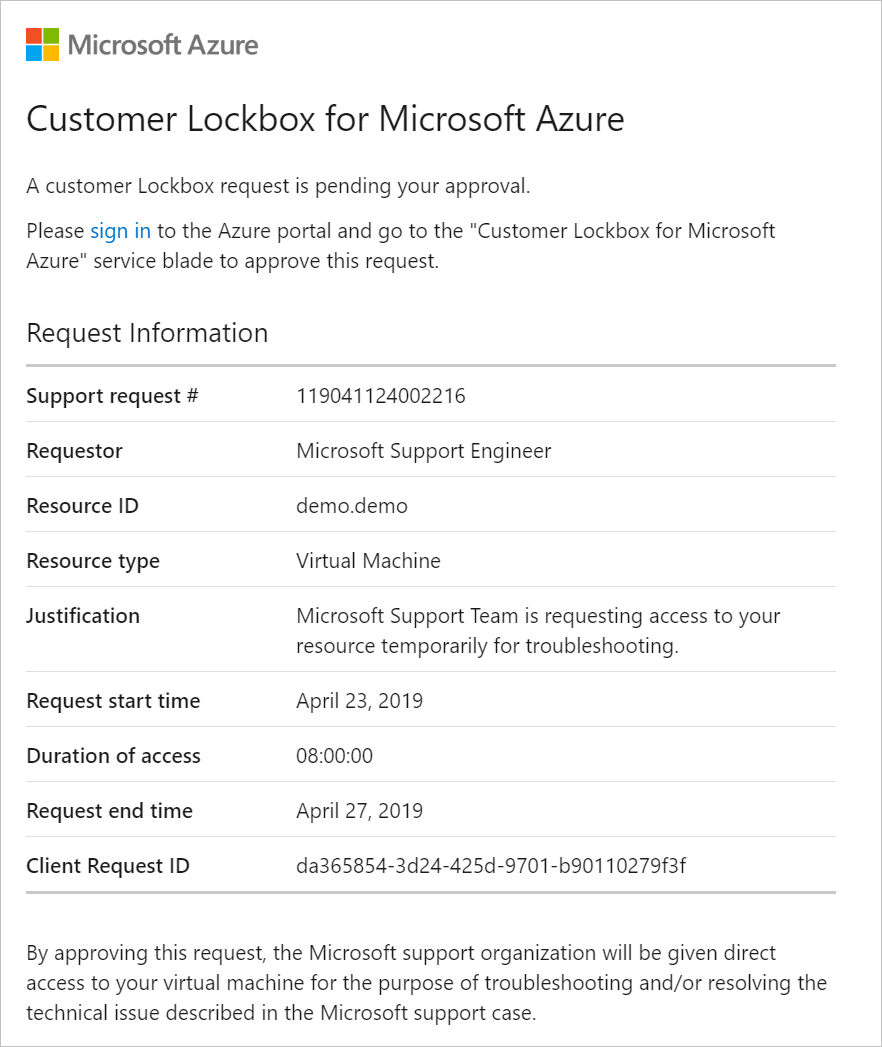Click the Microsoft Azure logo icon

[x=42, y=45]
